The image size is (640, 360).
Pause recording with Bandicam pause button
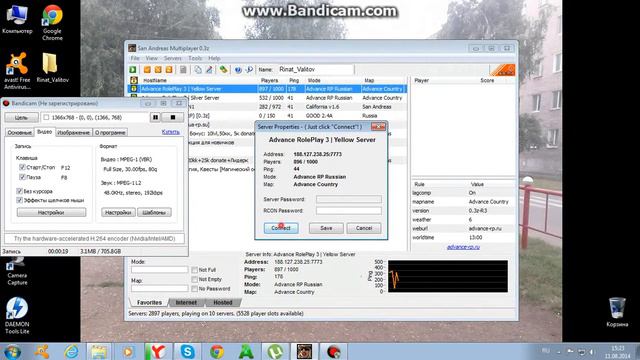pos(156,118)
